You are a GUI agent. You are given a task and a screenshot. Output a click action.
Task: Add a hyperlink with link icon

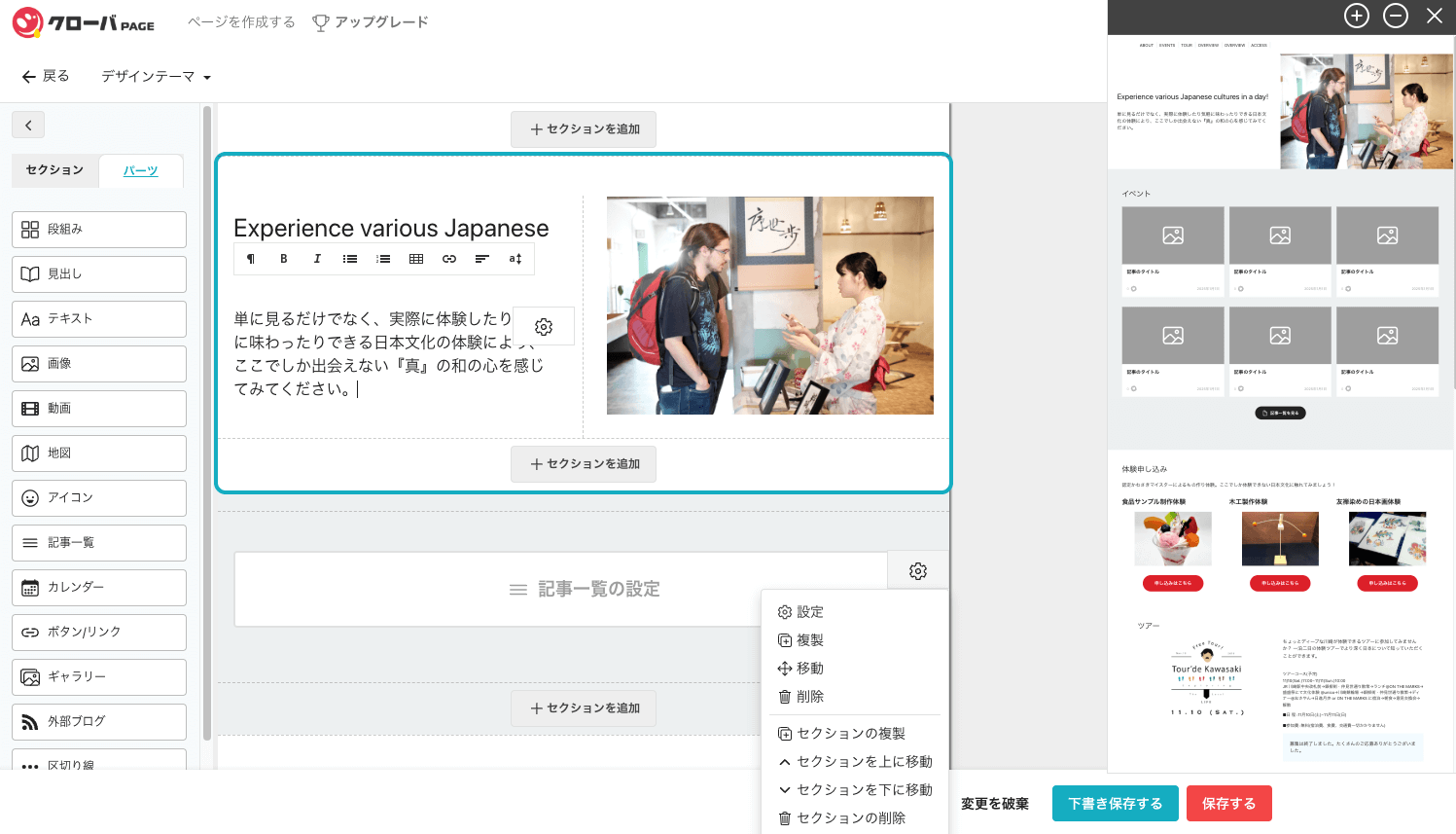(449, 259)
